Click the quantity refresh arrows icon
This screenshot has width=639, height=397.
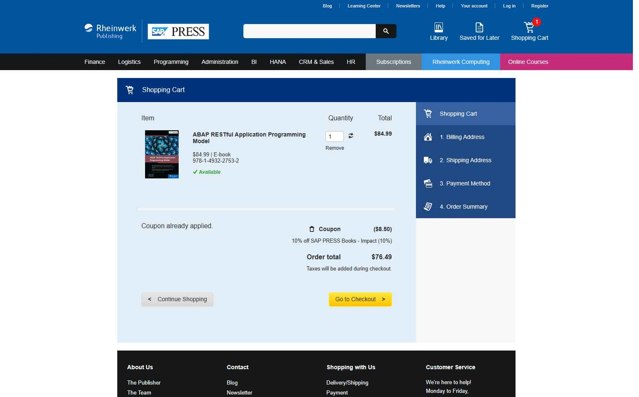coord(350,136)
